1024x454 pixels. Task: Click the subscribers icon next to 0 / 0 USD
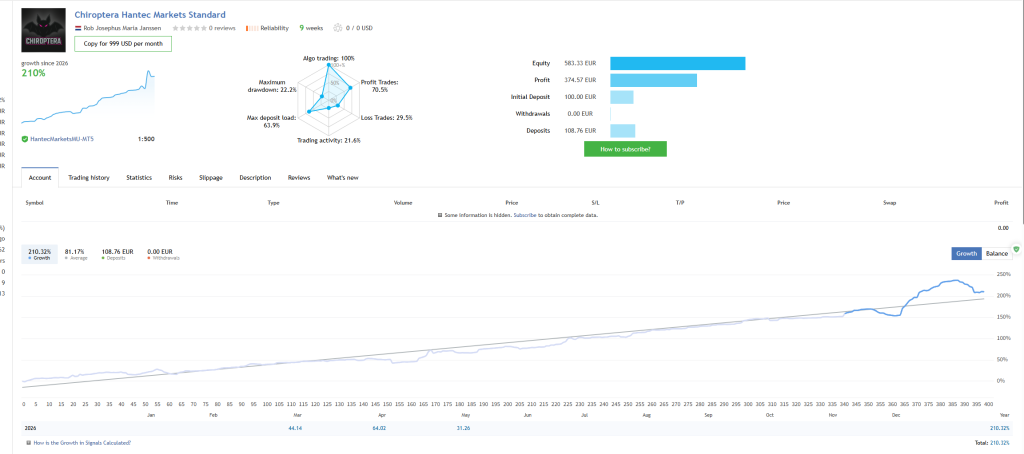(x=338, y=28)
